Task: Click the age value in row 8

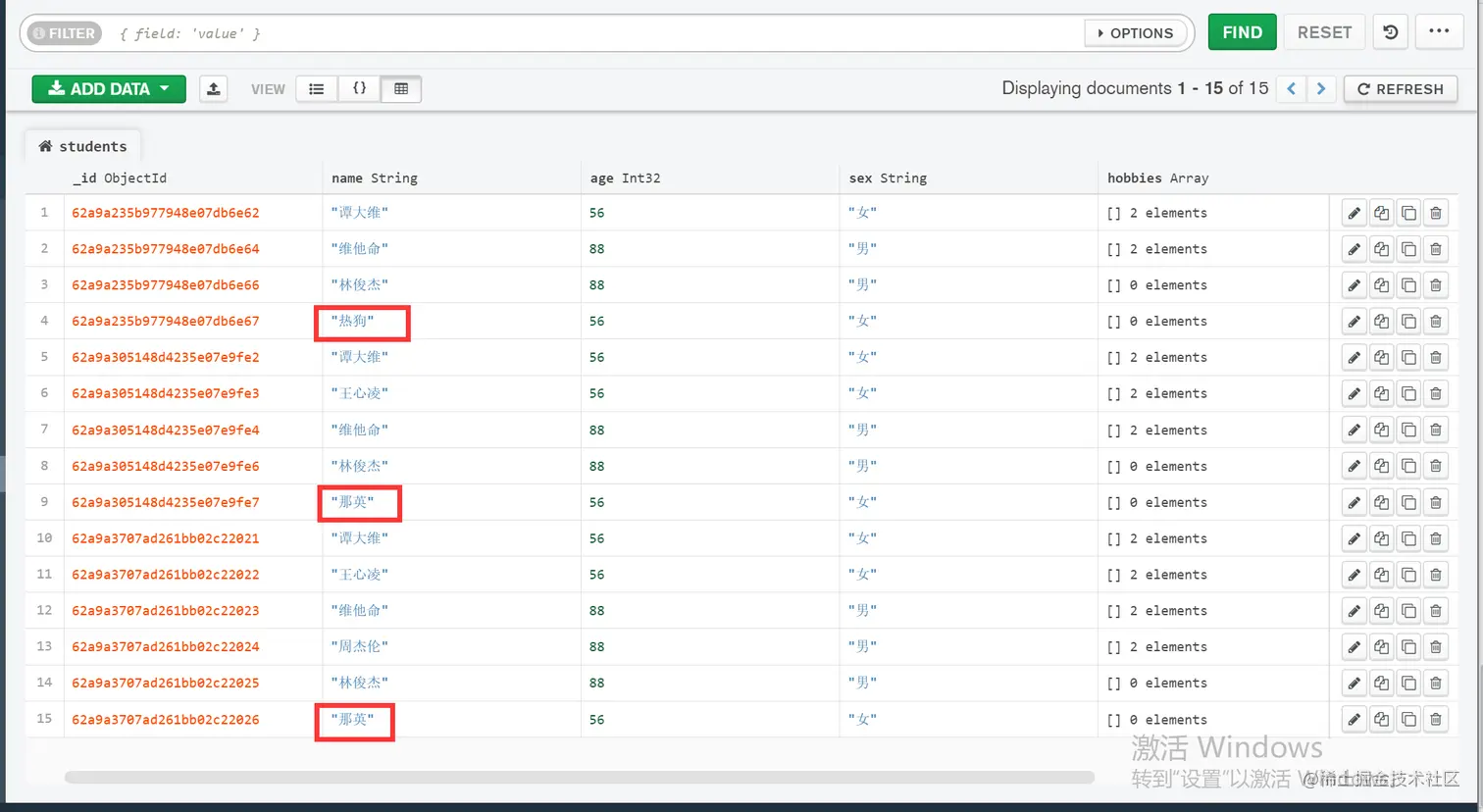Action: [x=597, y=467]
